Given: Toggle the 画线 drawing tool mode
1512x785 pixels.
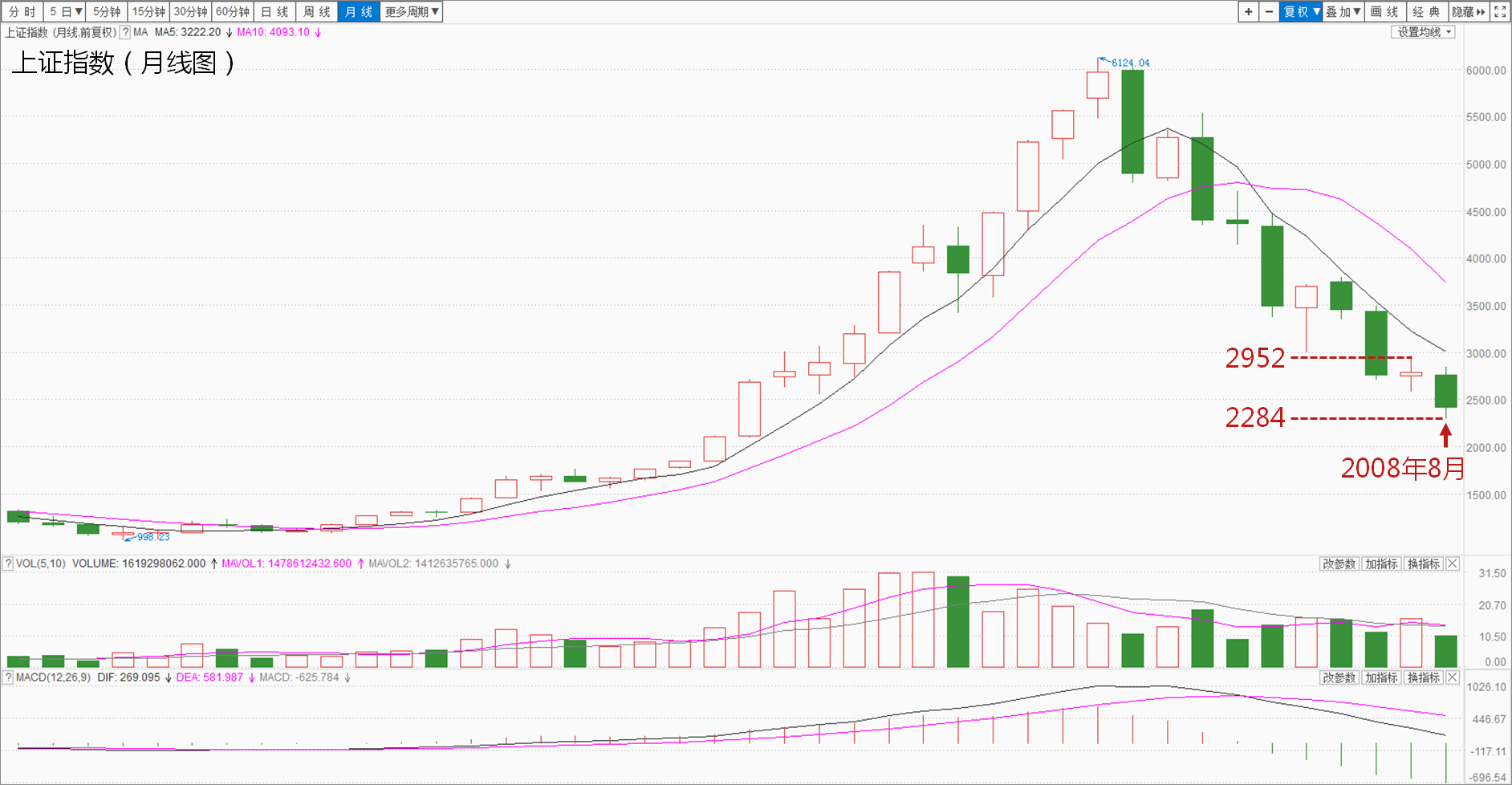Looking at the screenshot, I should tap(1384, 12).
